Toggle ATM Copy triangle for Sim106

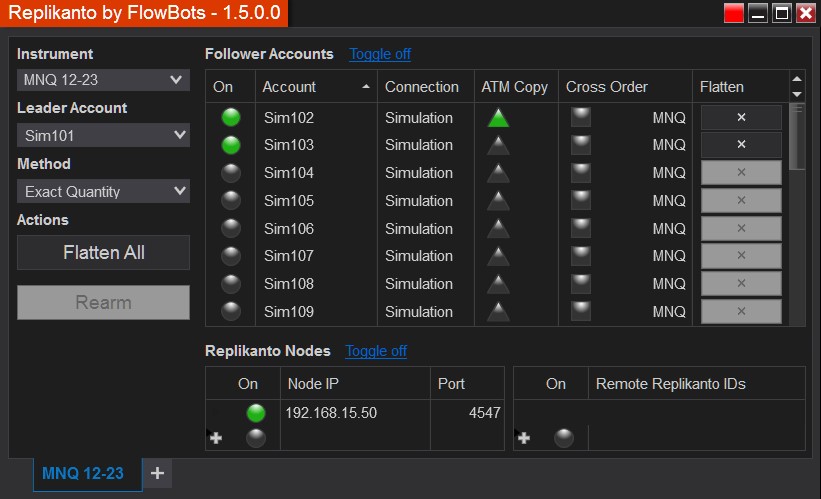coord(498,228)
